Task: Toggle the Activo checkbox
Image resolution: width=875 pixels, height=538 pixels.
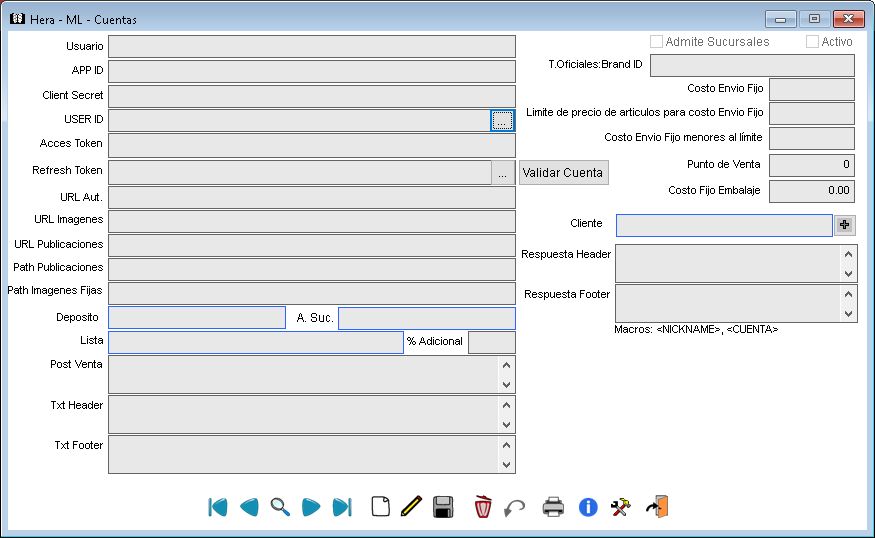Action: 813,42
